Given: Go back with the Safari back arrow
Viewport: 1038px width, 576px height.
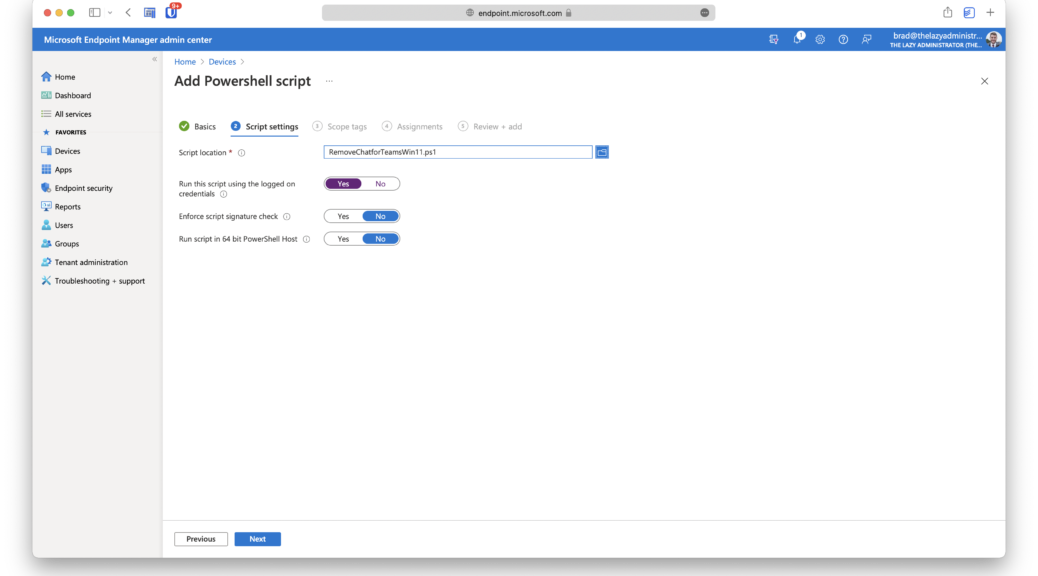Looking at the screenshot, I should 128,13.
